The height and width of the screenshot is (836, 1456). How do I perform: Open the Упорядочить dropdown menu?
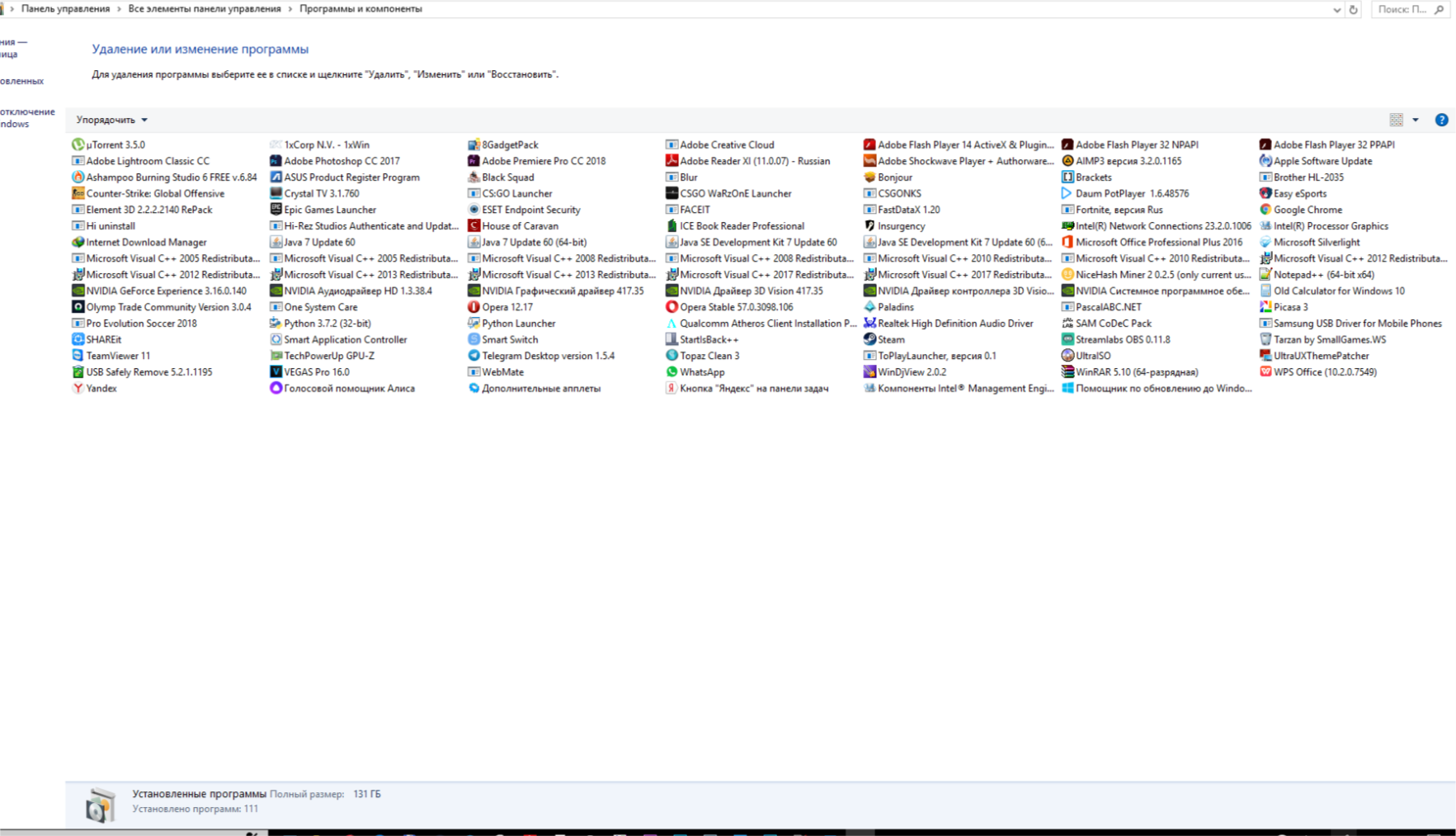[x=111, y=120]
